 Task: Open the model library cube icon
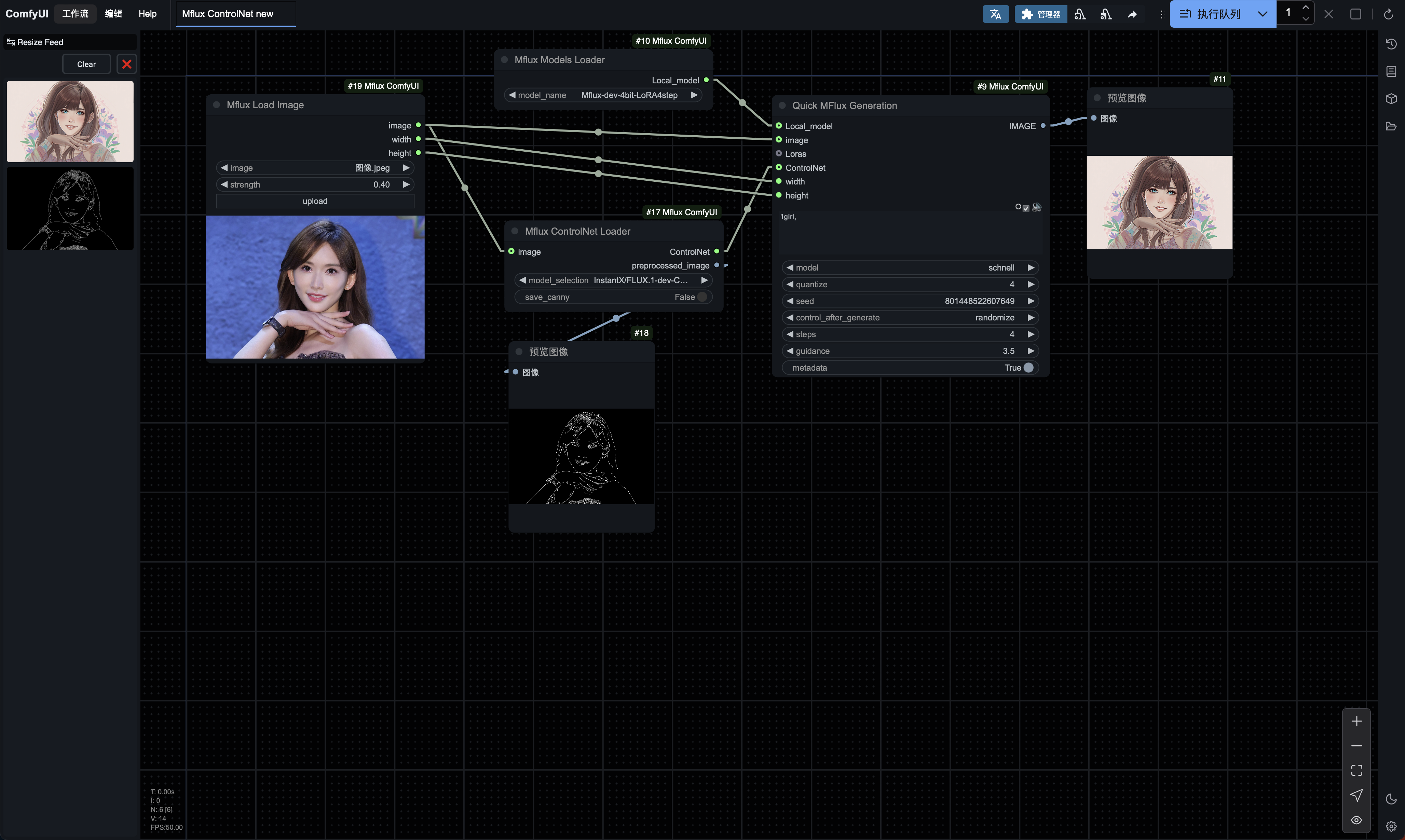(1391, 98)
